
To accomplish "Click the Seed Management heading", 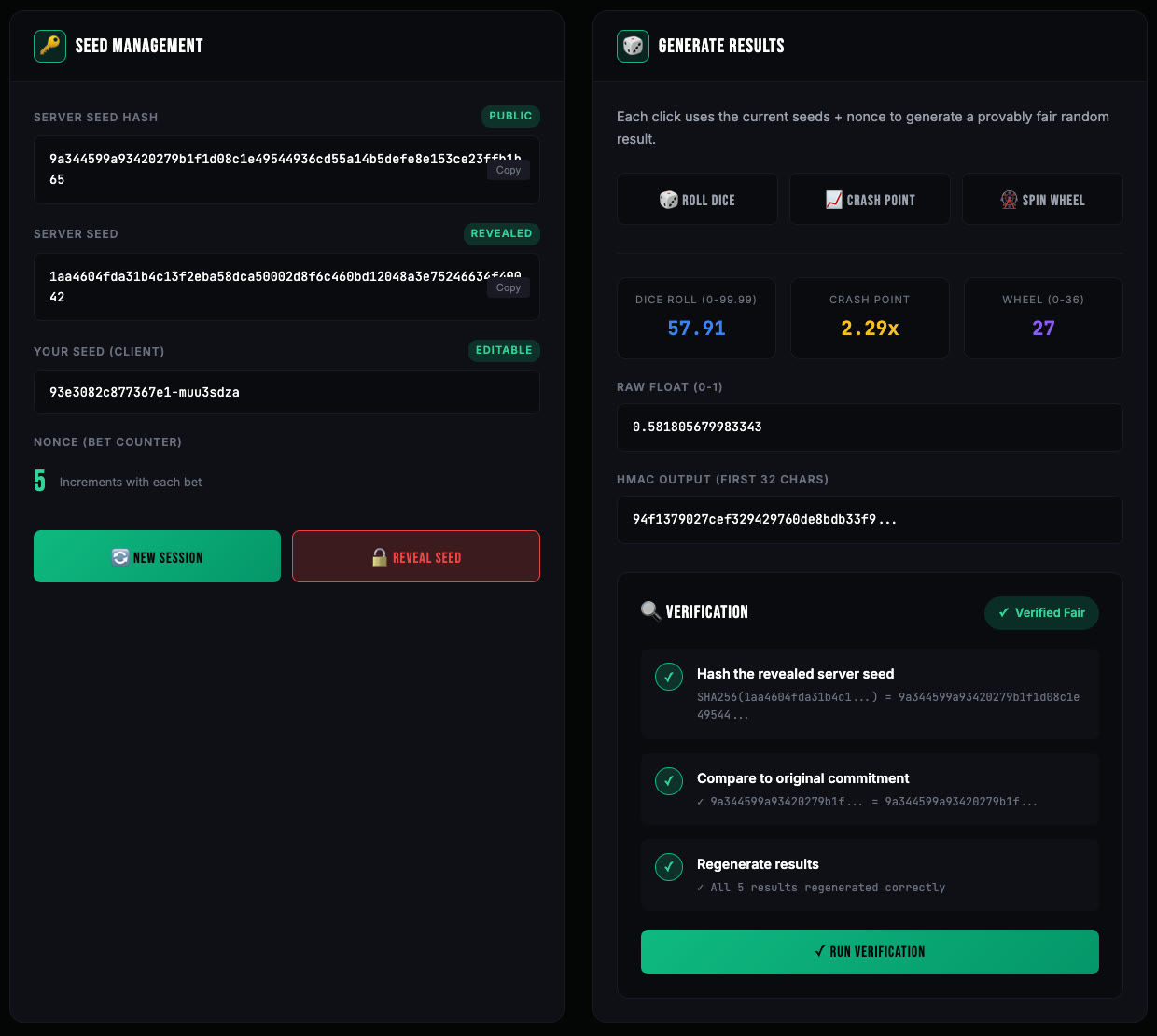I will coord(139,46).
